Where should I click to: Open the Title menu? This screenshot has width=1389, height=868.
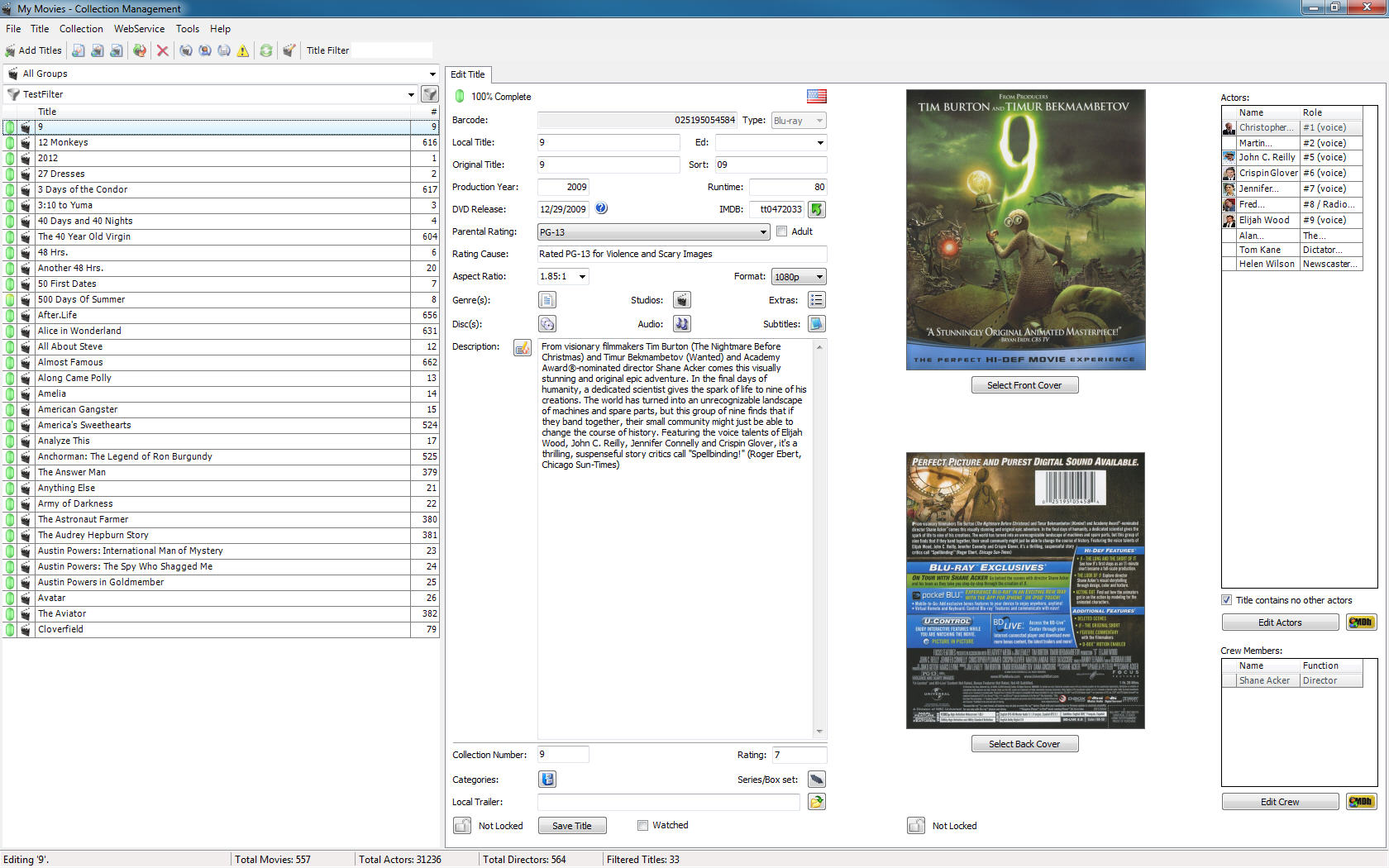[40, 29]
